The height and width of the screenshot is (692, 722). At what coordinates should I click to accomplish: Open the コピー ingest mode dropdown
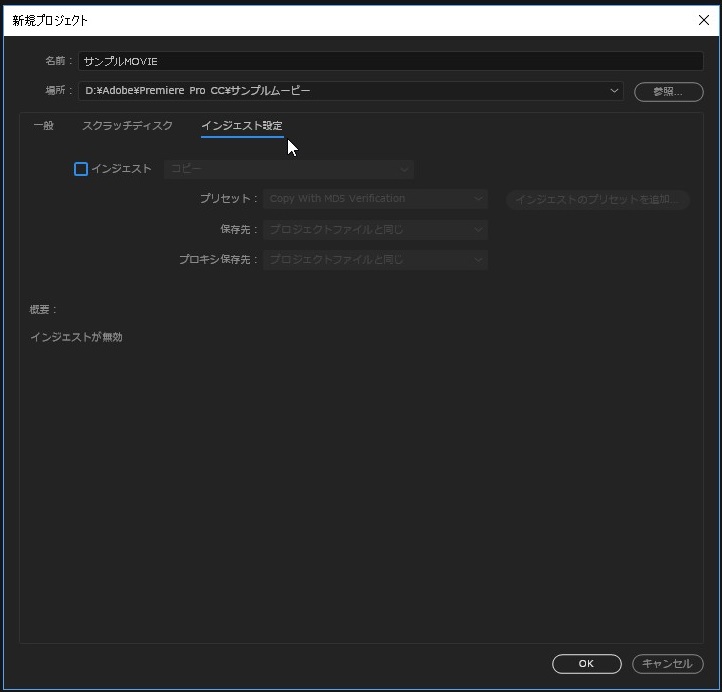pos(288,169)
